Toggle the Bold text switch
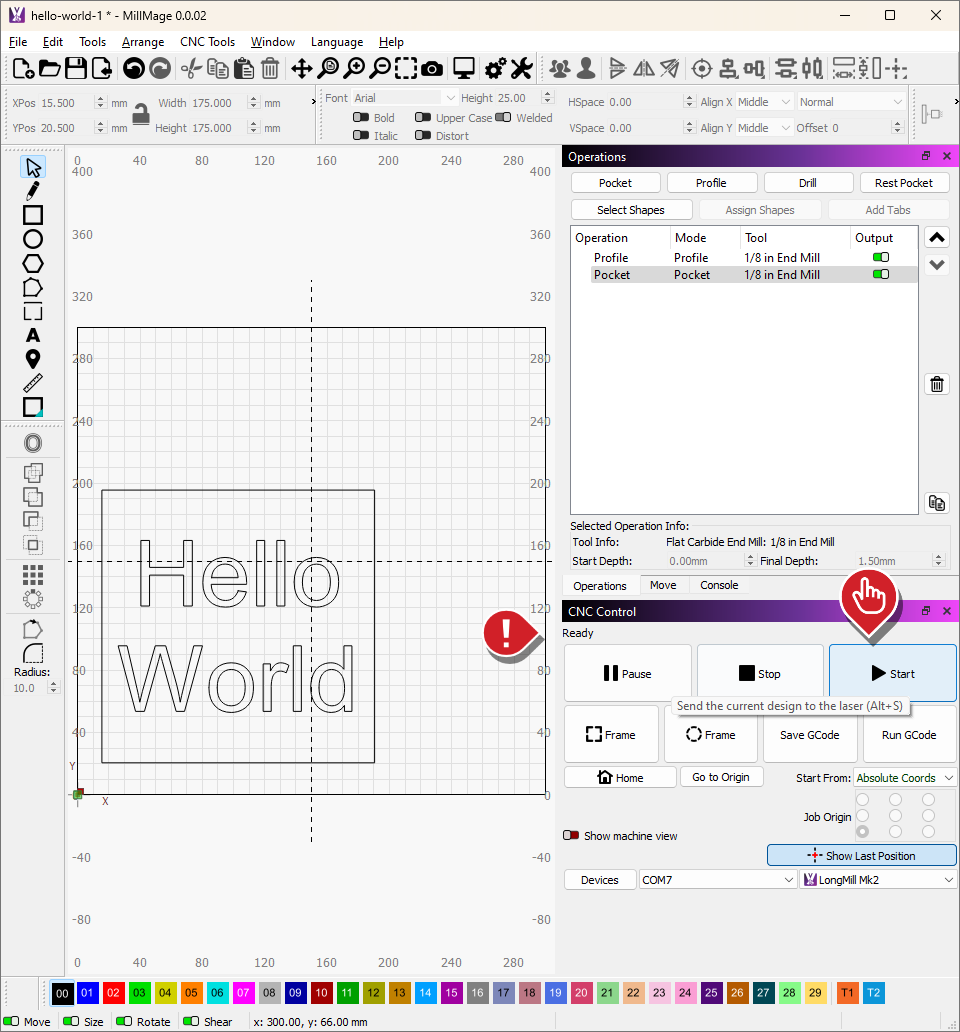 tap(361, 118)
